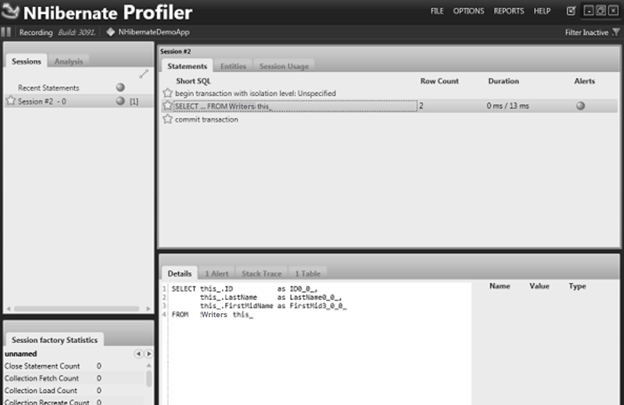Open the 1 Table tab
Screen dimensions: 624x405
pyautogui.click(x=307, y=274)
